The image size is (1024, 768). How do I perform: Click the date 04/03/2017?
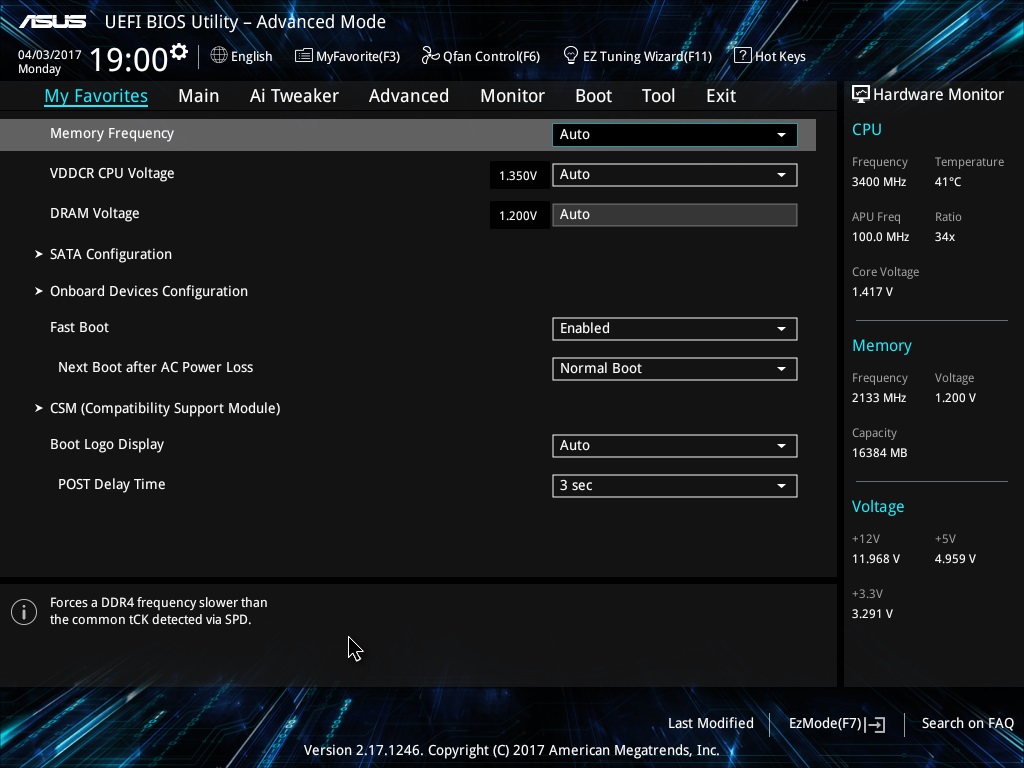(x=50, y=55)
